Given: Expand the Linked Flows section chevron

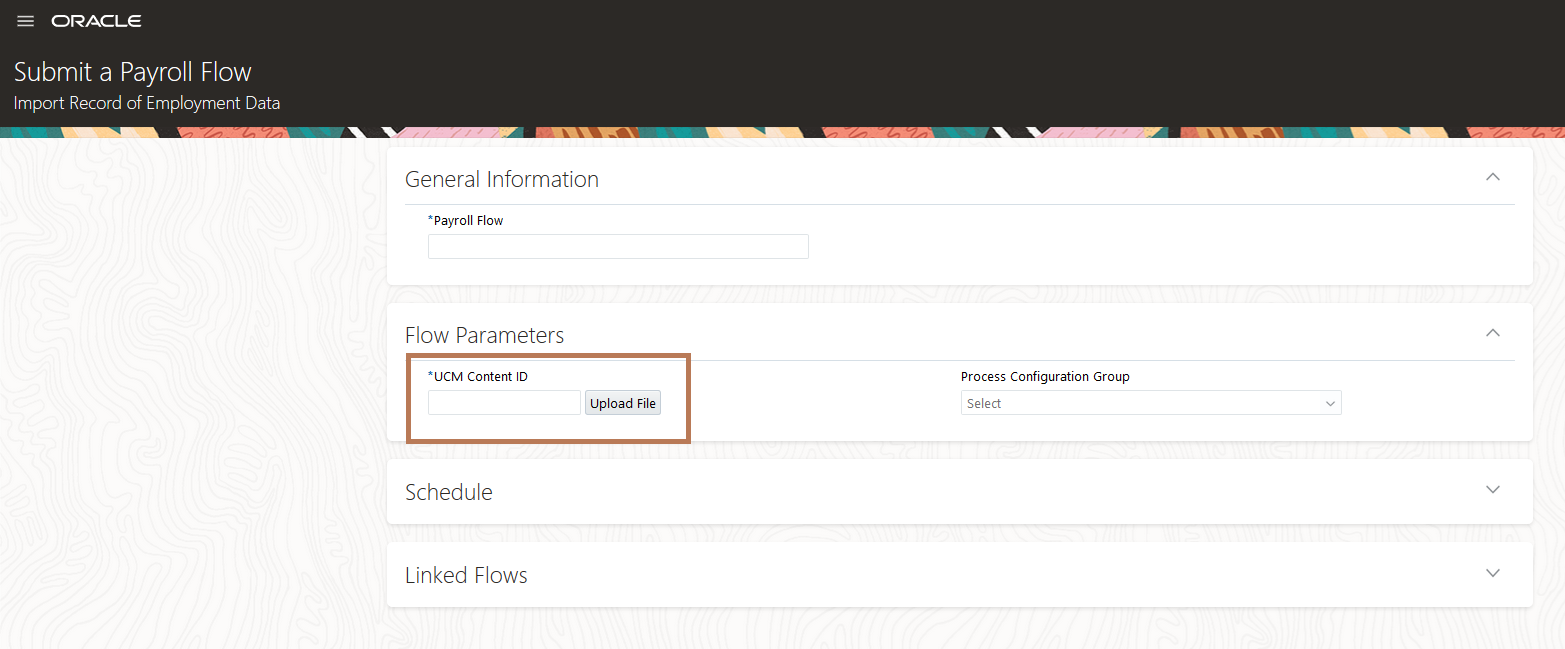Looking at the screenshot, I should tap(1492, 573).
